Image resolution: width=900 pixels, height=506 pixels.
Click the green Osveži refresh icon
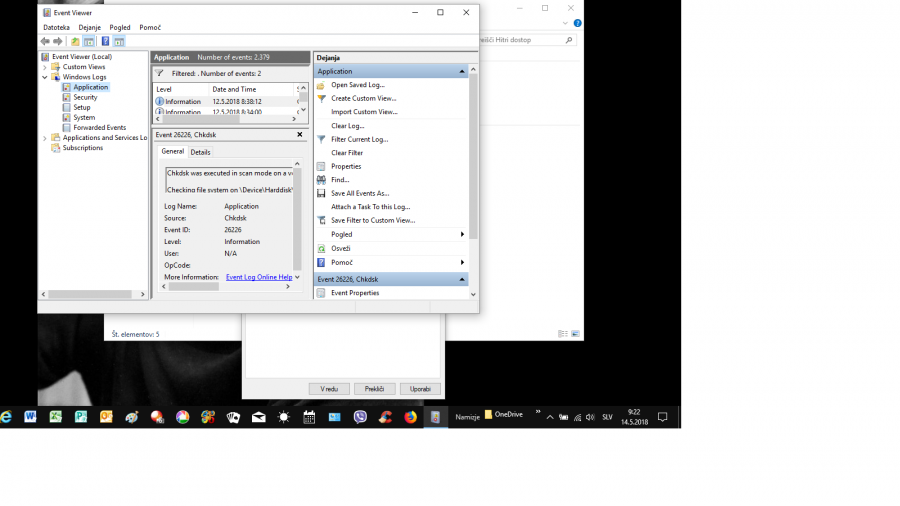click(x=321, y=248)
